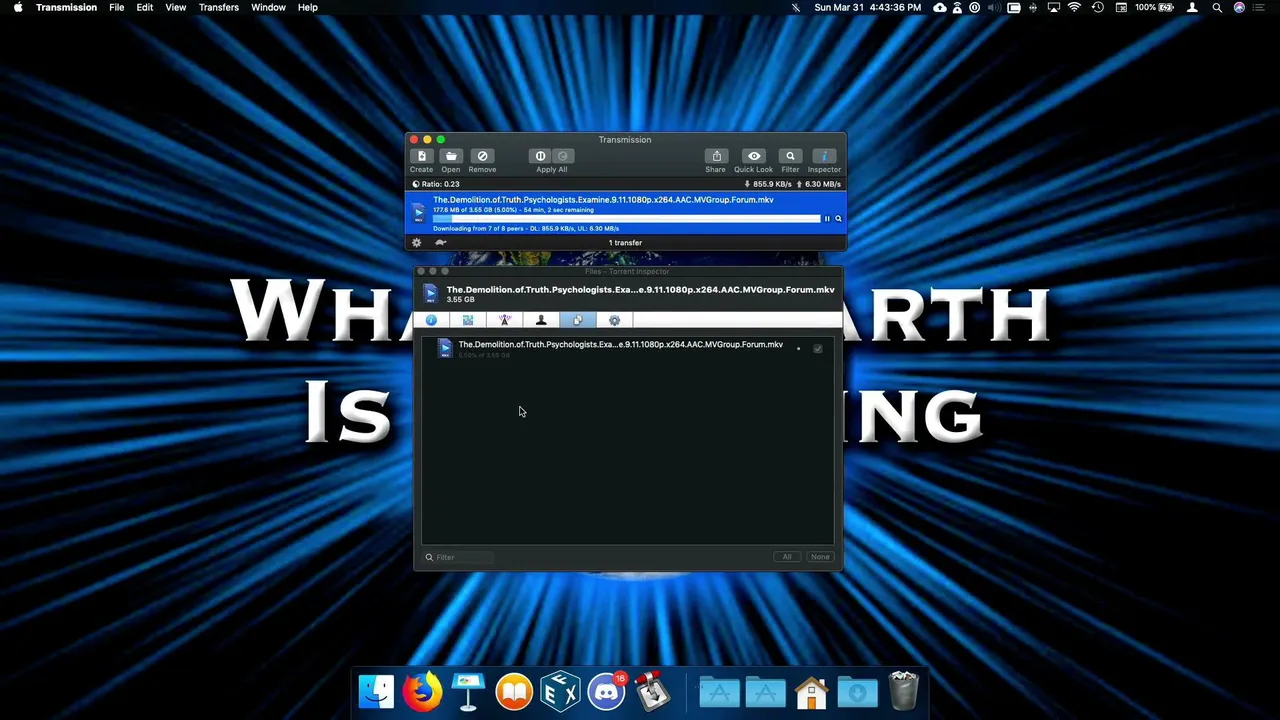Click the Ratio status label

[x=436, y=184]
